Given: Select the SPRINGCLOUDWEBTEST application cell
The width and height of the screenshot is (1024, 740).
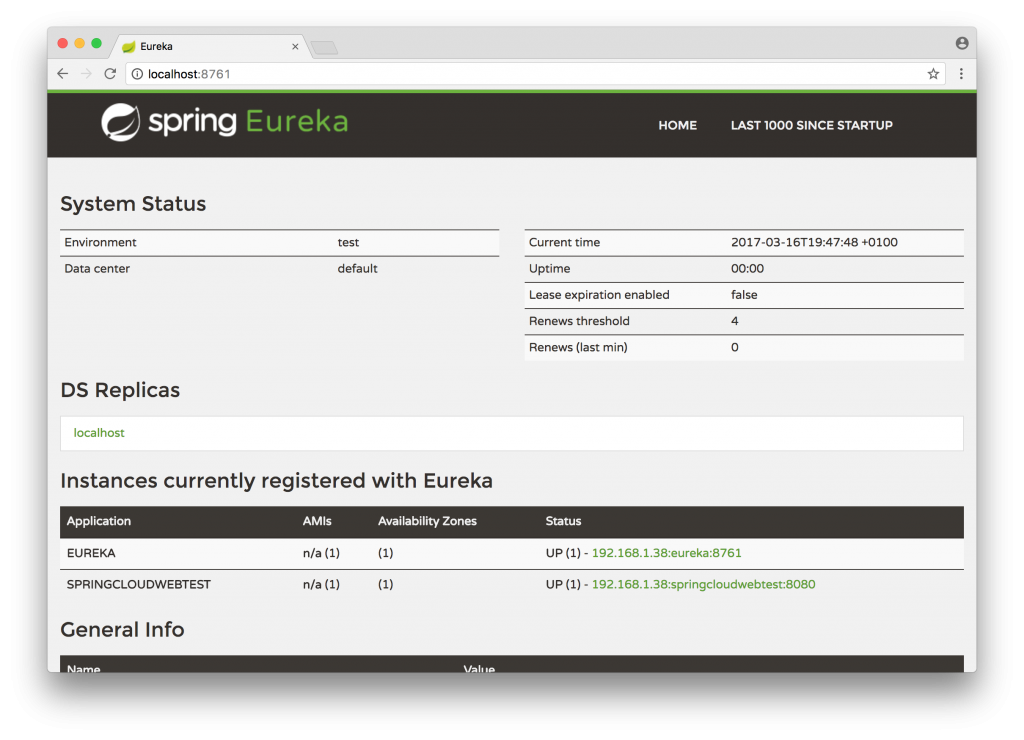Looking at the screenshot, I should (x=138, y=585).
